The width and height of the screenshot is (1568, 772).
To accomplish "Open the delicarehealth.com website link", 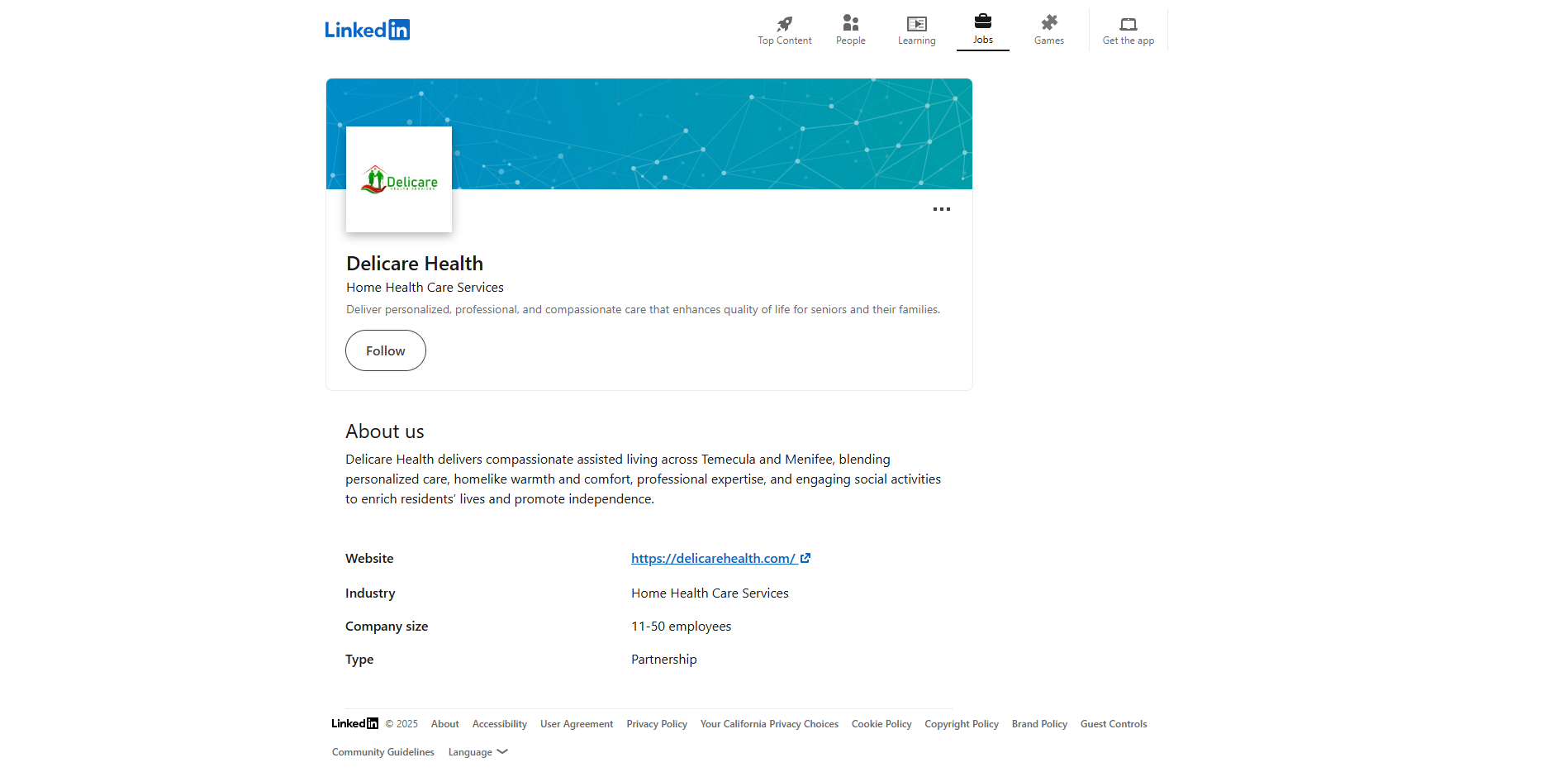I will [x=720, y=559].
